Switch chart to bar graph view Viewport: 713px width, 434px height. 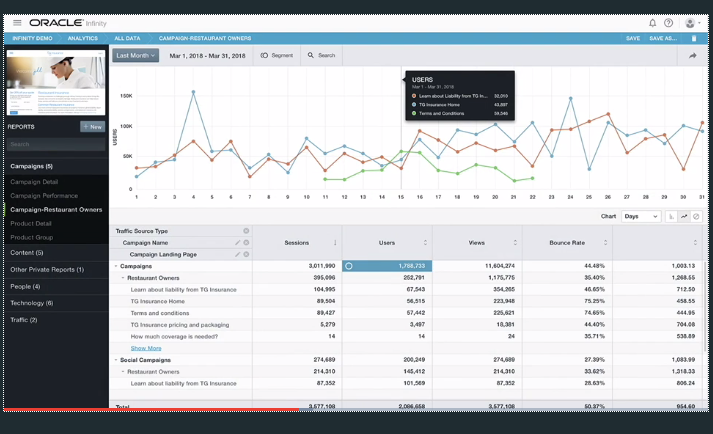tap(672, 216)
